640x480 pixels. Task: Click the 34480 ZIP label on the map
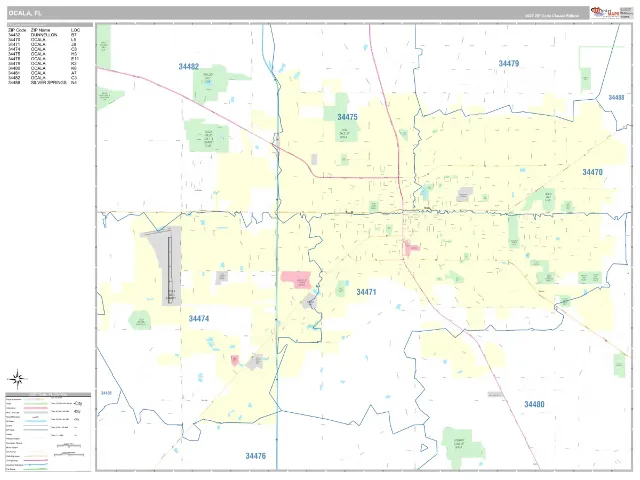pos(534,404)
